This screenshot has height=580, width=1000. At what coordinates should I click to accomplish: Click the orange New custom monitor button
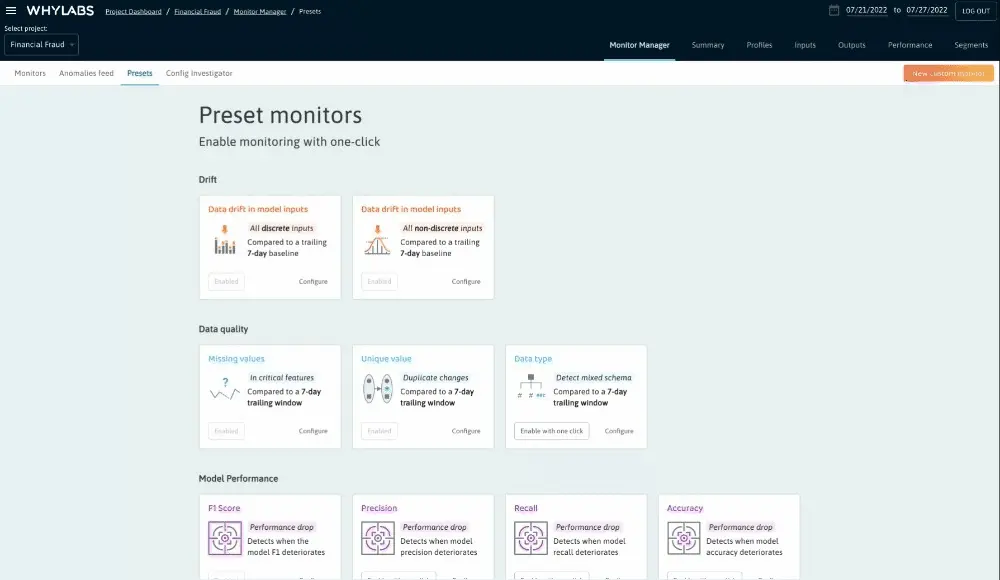[948, 73]
